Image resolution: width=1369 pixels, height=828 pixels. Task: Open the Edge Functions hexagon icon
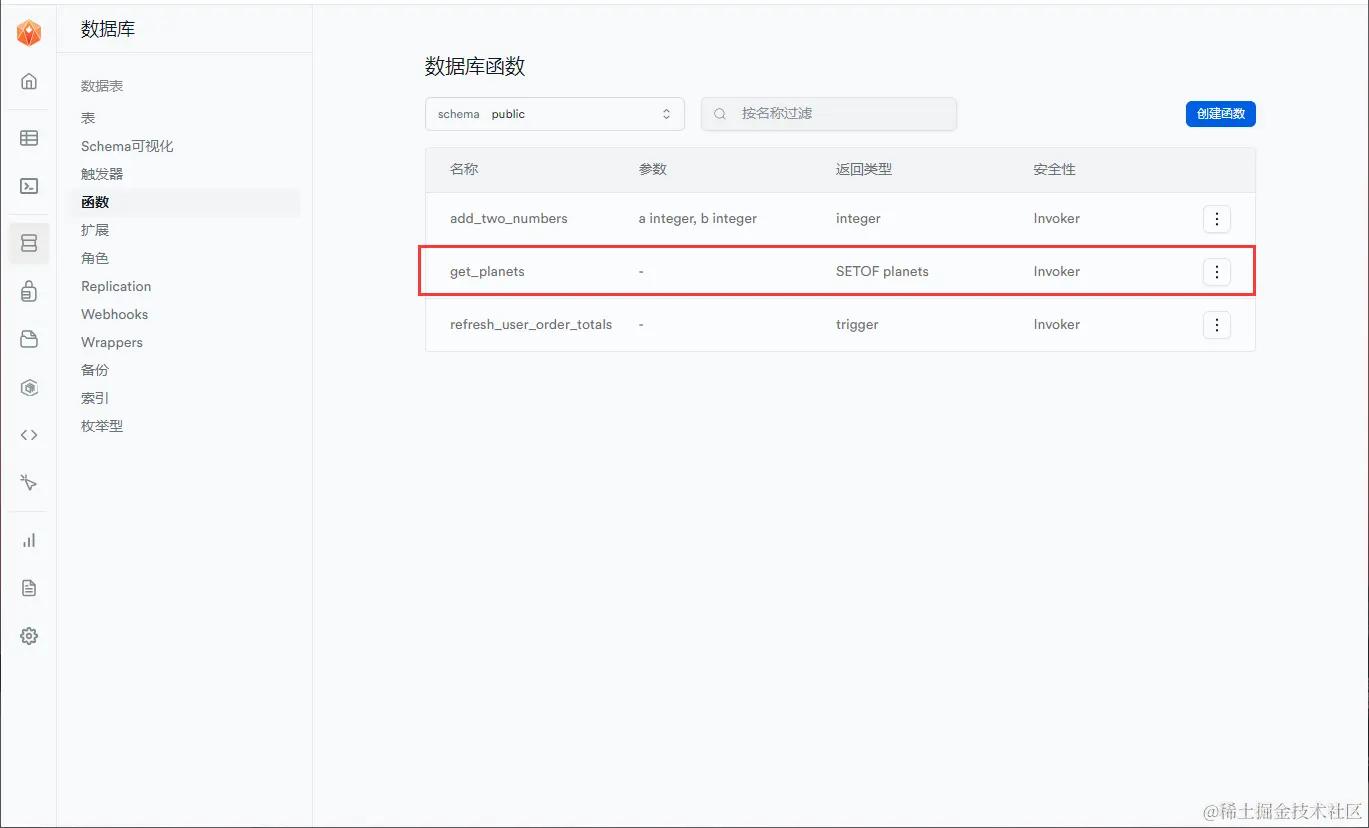click(x=29, y=387)
